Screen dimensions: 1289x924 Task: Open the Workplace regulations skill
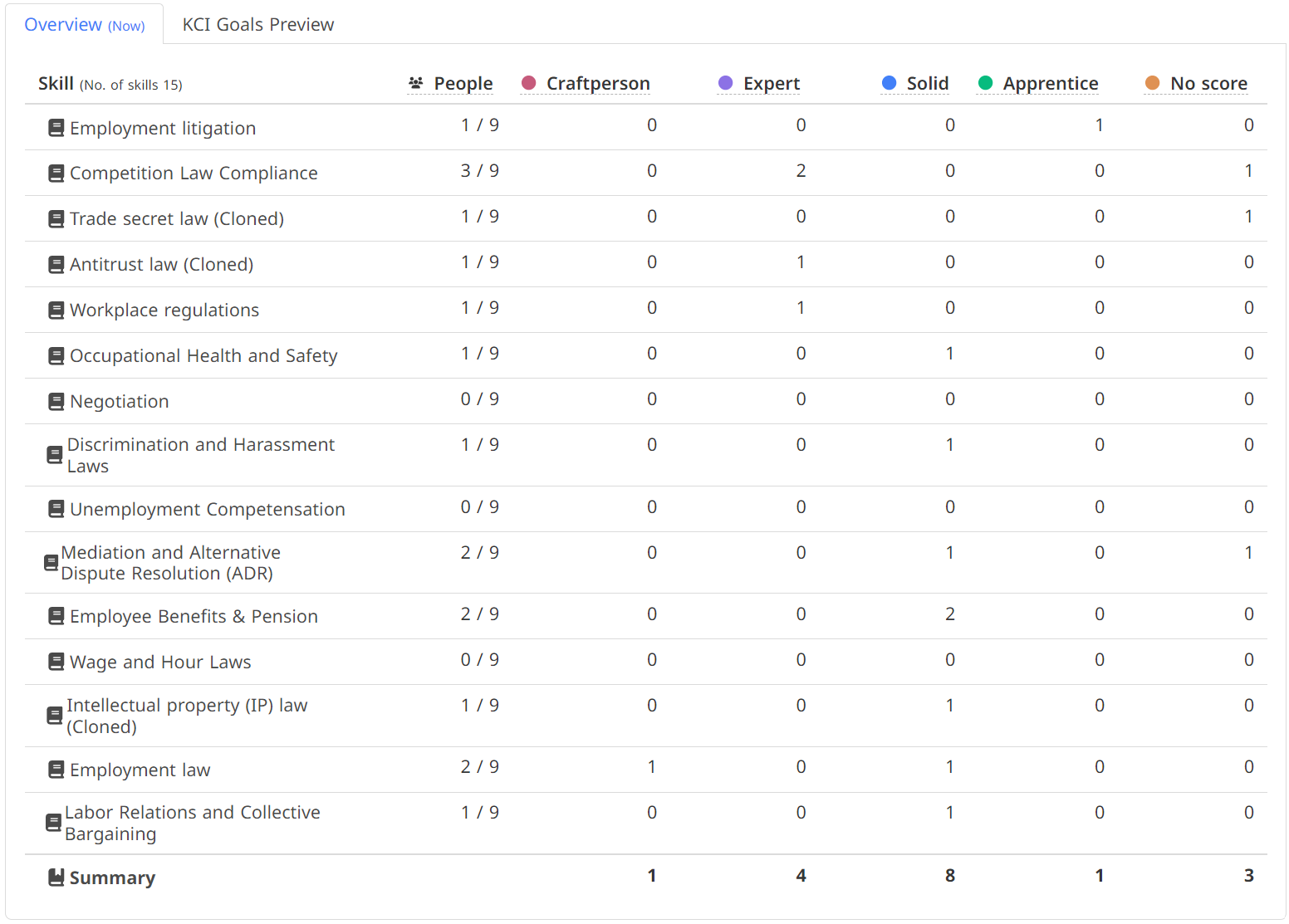click(164, 310)
